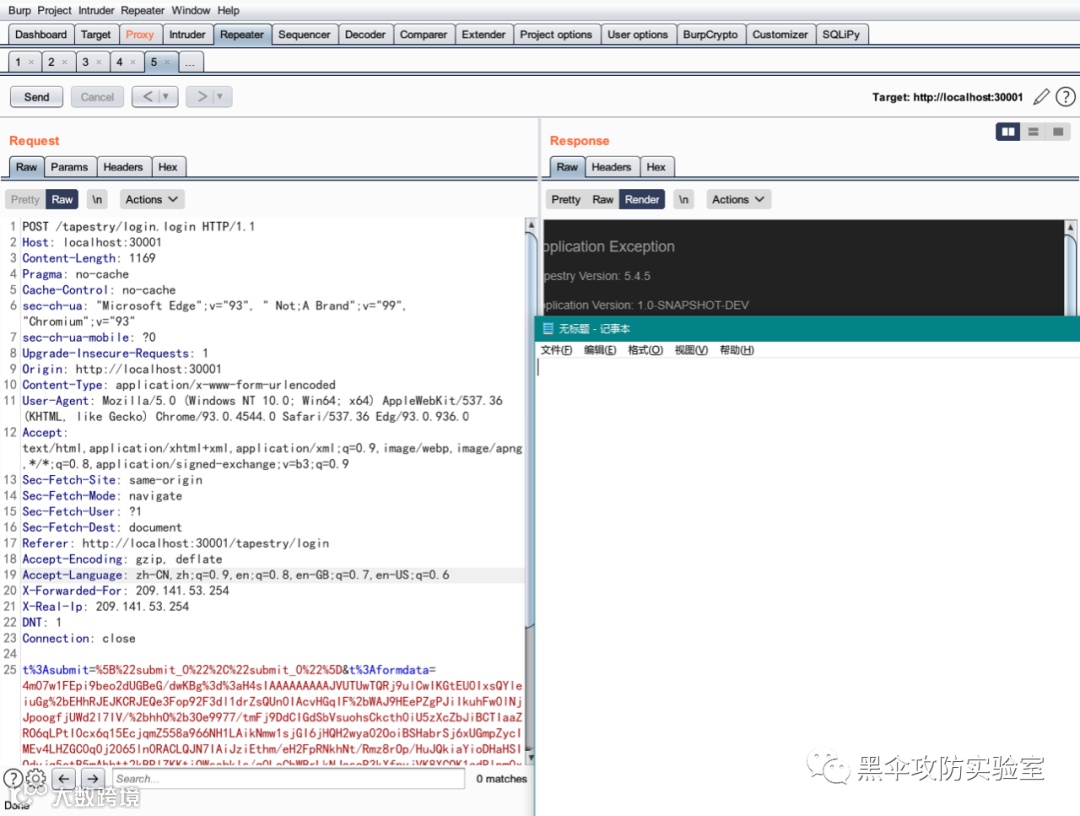The width and height of the screenshot is (1080, 816).
Task: Open the Intruder menu in menu bar
Action: coord(96,10)
